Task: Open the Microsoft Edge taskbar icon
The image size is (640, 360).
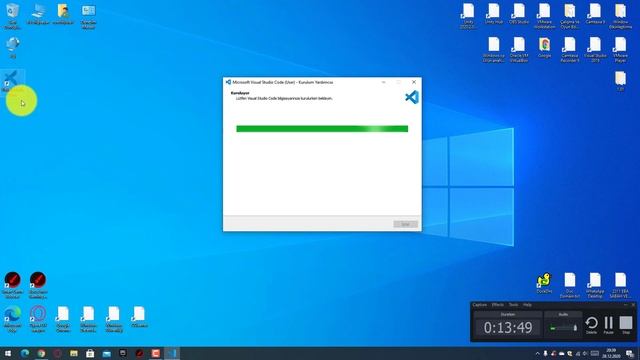Action: [x=25, y=353]
